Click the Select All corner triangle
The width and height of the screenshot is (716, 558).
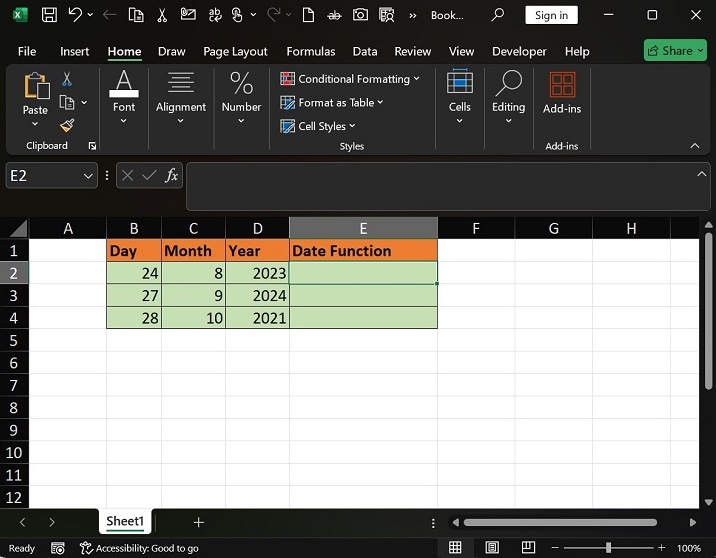(18, 228)
